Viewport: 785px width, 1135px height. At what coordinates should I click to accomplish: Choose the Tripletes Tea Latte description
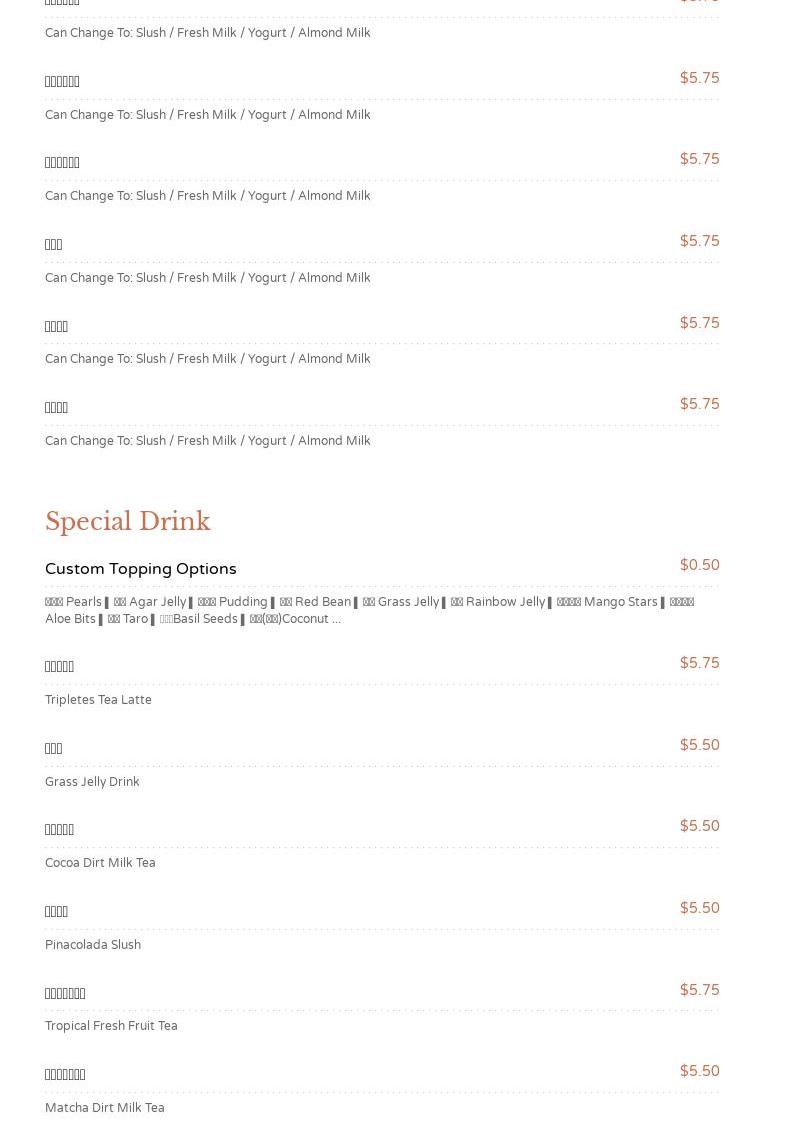click(x=98, y=700)
